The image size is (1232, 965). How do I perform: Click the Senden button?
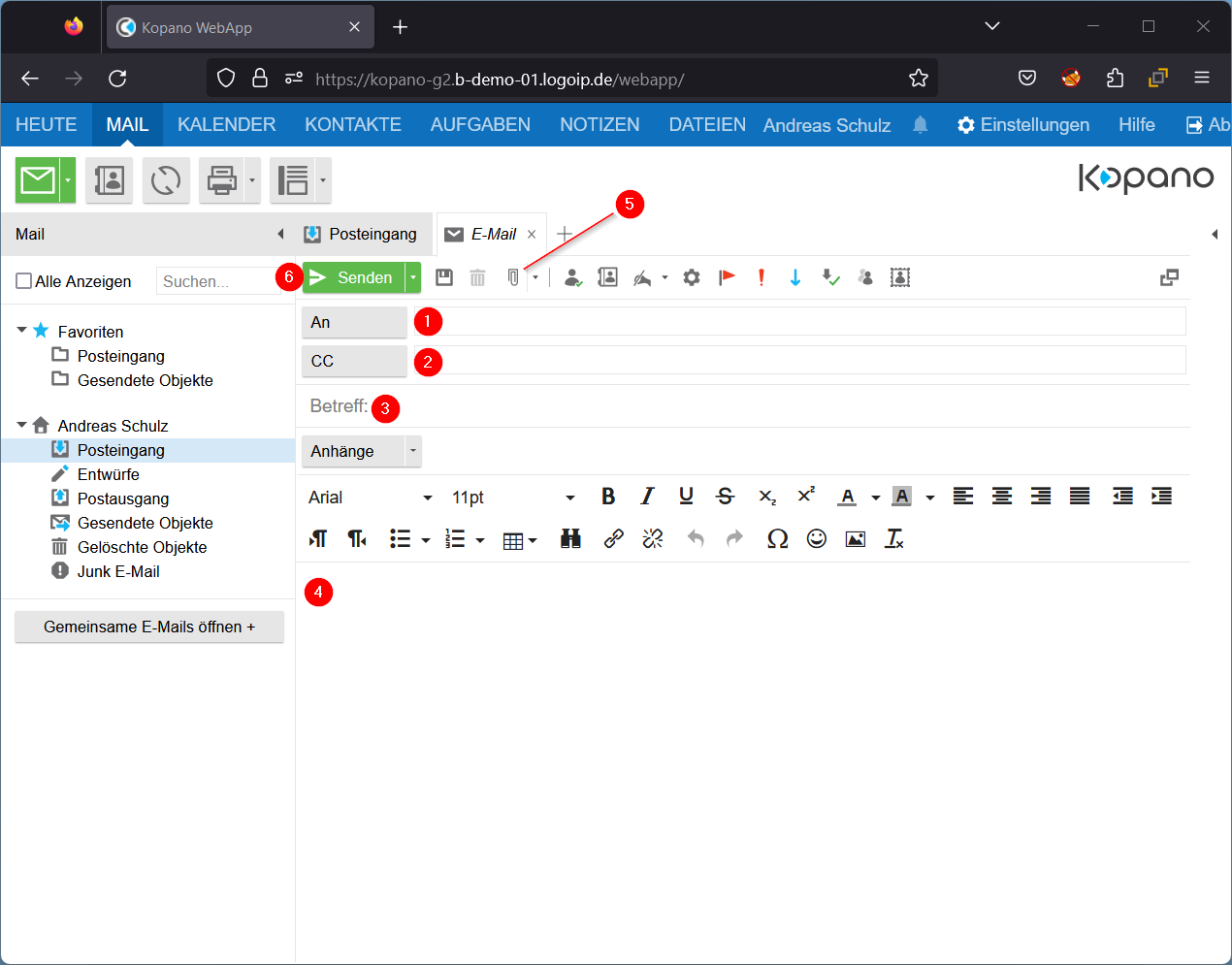[354, 277]
